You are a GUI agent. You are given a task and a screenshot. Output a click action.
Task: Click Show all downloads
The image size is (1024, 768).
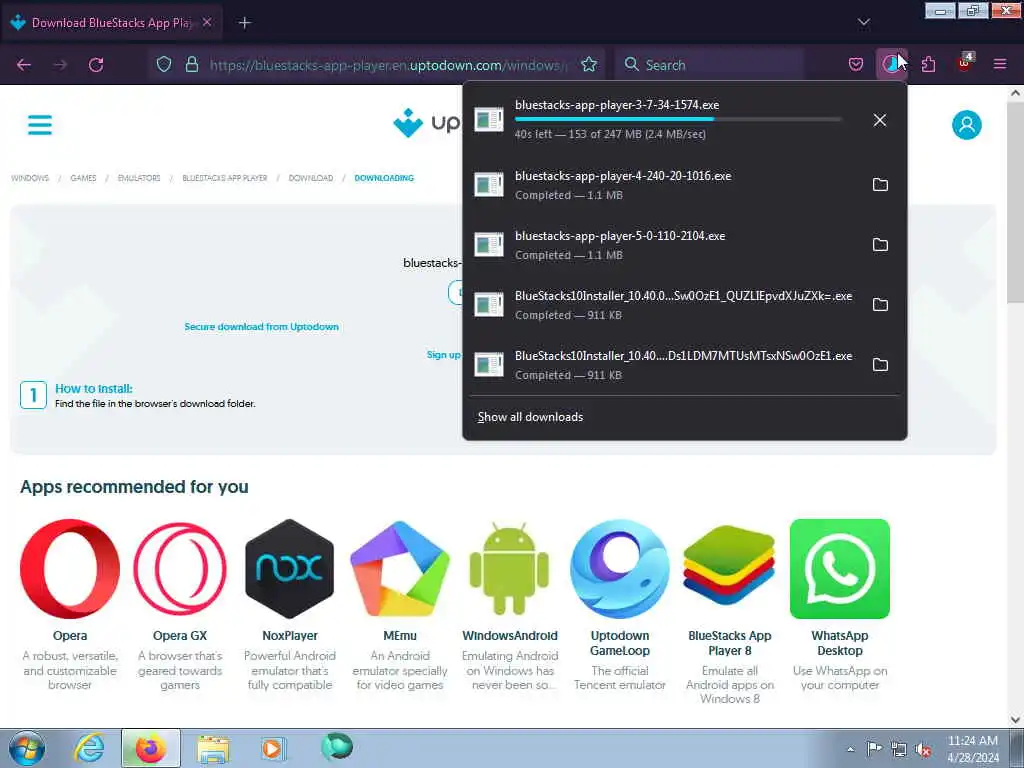tap(530, 417)
